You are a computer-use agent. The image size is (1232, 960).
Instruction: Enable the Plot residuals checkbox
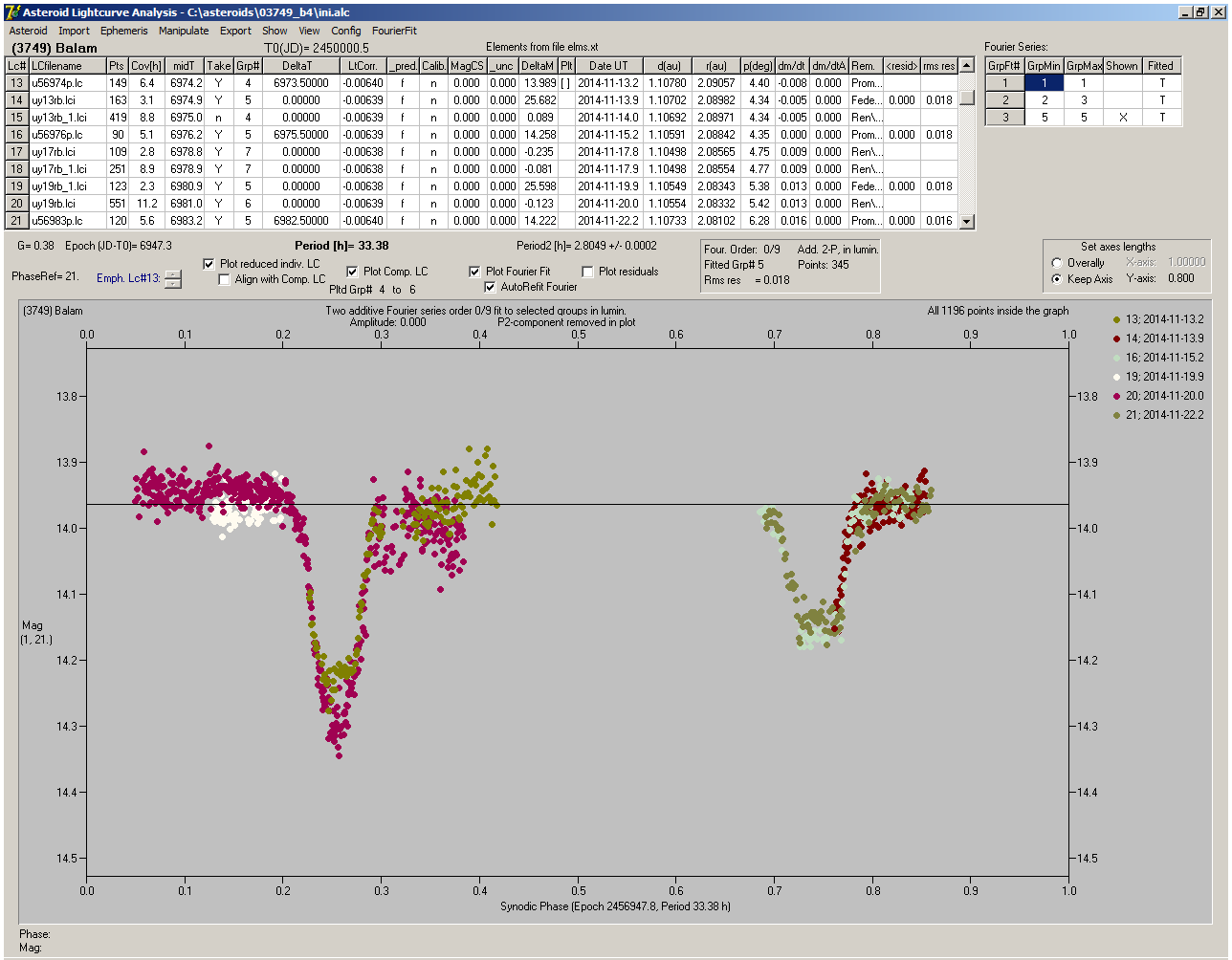click(587, 272)
